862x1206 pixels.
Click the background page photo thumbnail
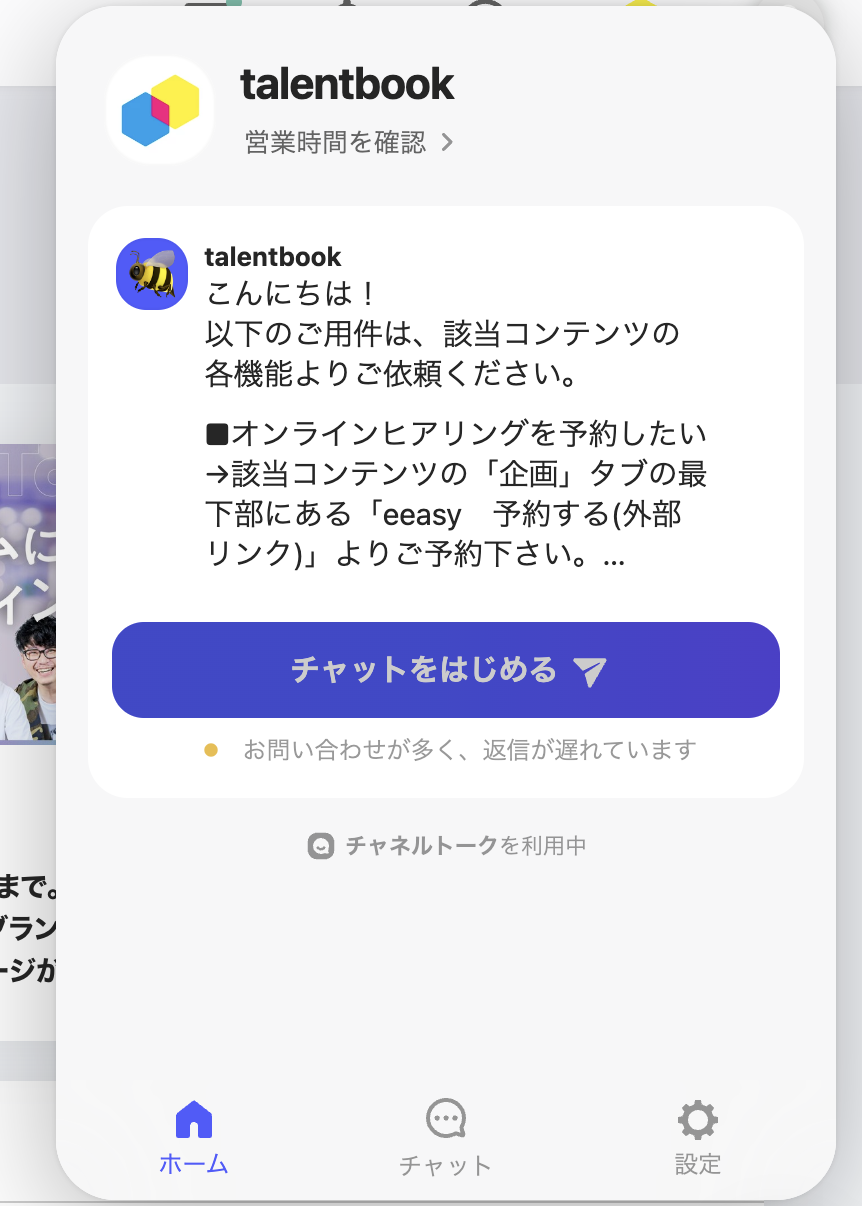[28, 594]
